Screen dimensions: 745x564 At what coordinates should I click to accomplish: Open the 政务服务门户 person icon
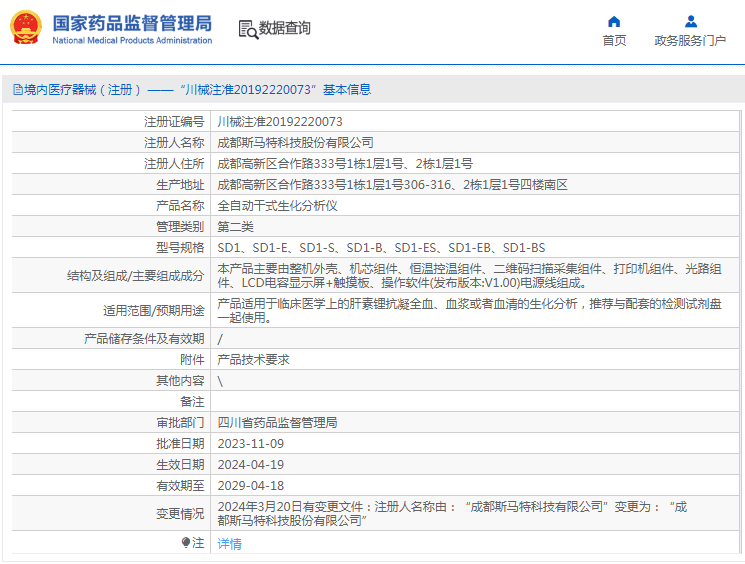(691, 21)
